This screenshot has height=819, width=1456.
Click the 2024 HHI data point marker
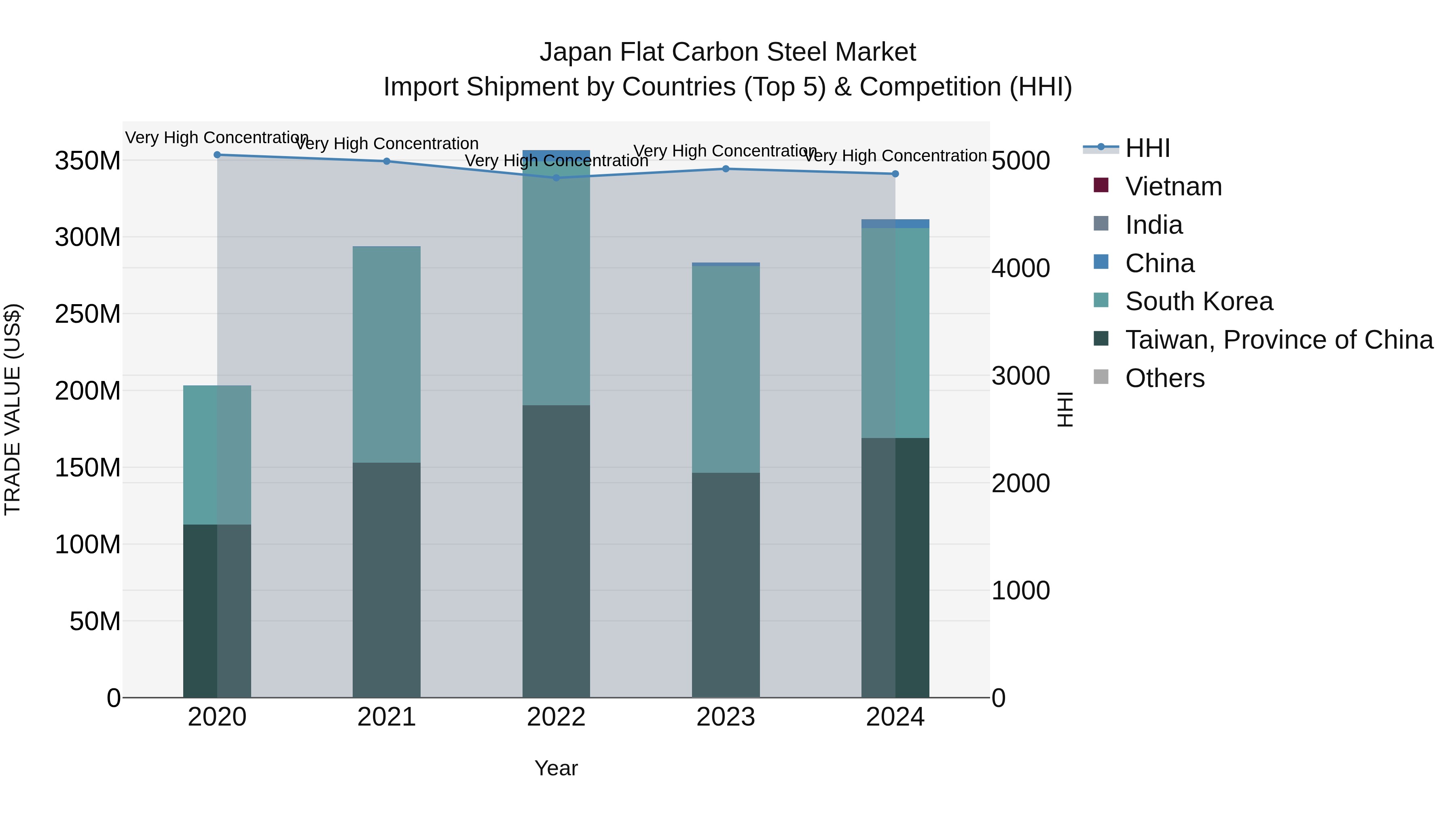(x=895, y=174)
